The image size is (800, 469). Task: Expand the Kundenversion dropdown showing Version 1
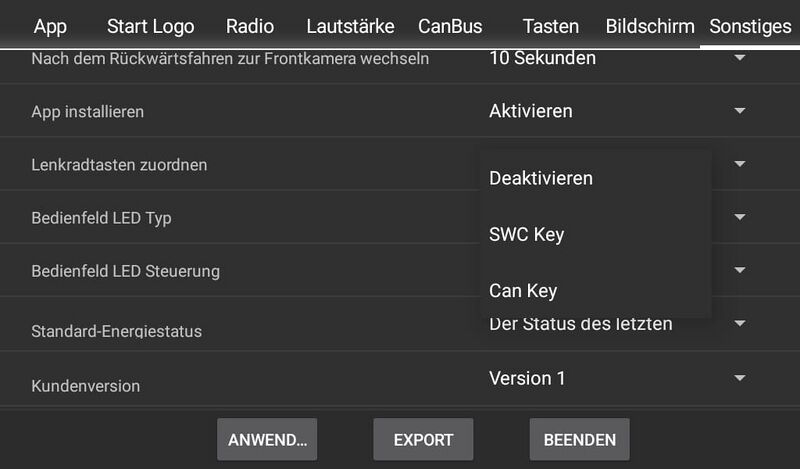[x=618, y=378]
